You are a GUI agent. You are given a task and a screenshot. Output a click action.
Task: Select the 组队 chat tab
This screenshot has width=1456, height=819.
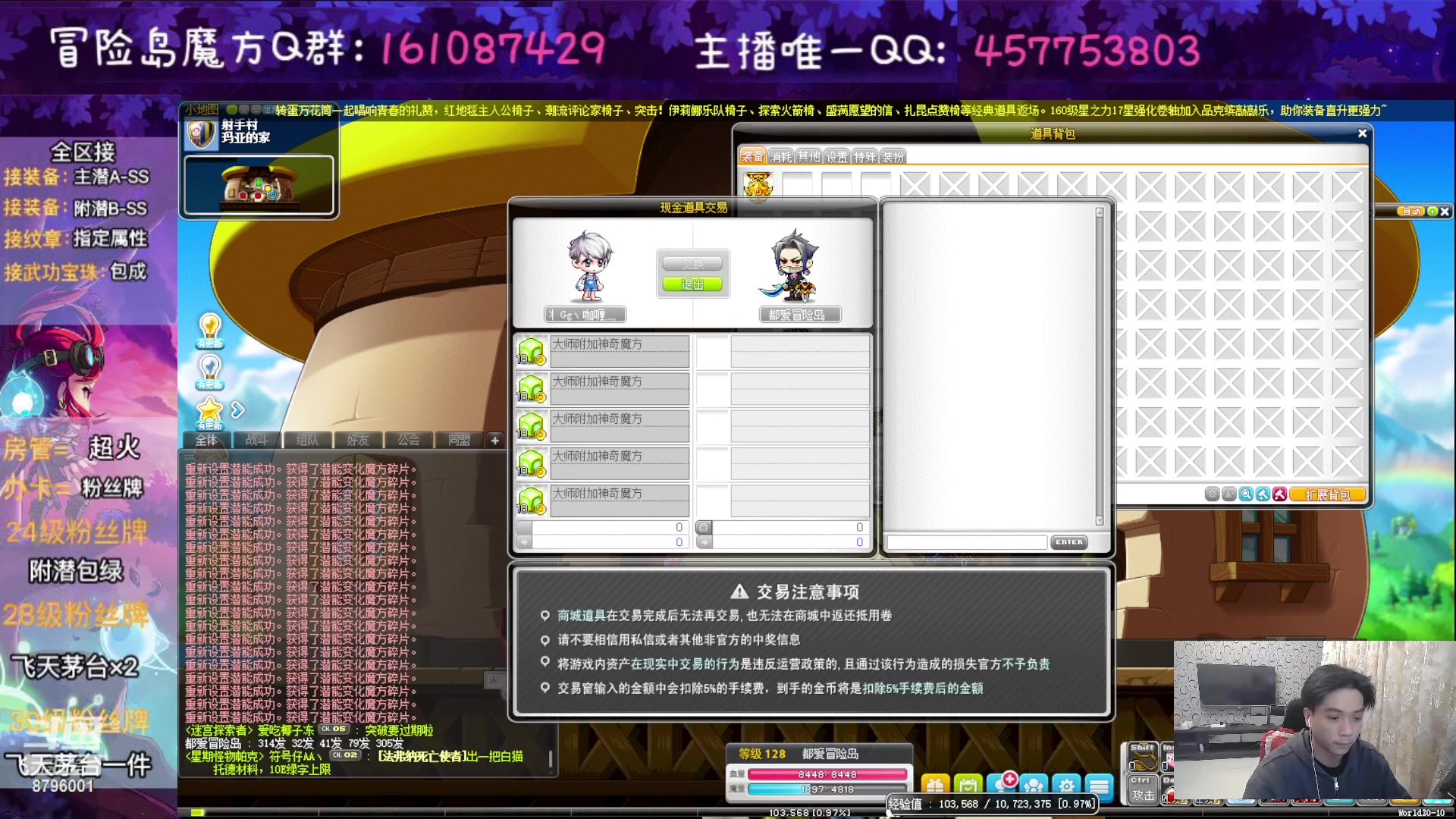307,440
